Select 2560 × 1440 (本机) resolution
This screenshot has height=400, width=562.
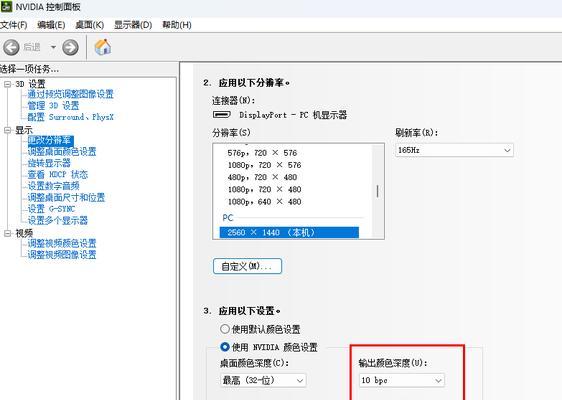289,233
